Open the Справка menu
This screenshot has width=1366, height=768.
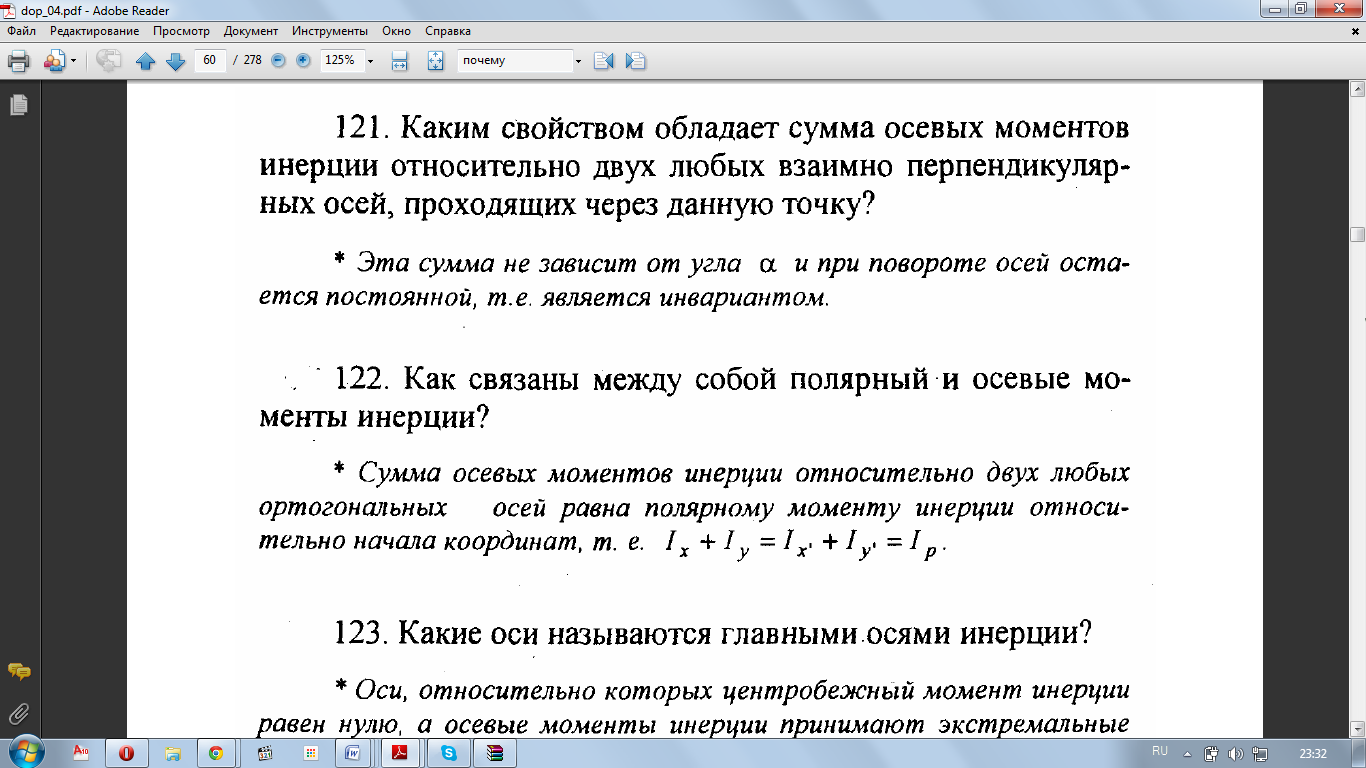click(448, 31)
